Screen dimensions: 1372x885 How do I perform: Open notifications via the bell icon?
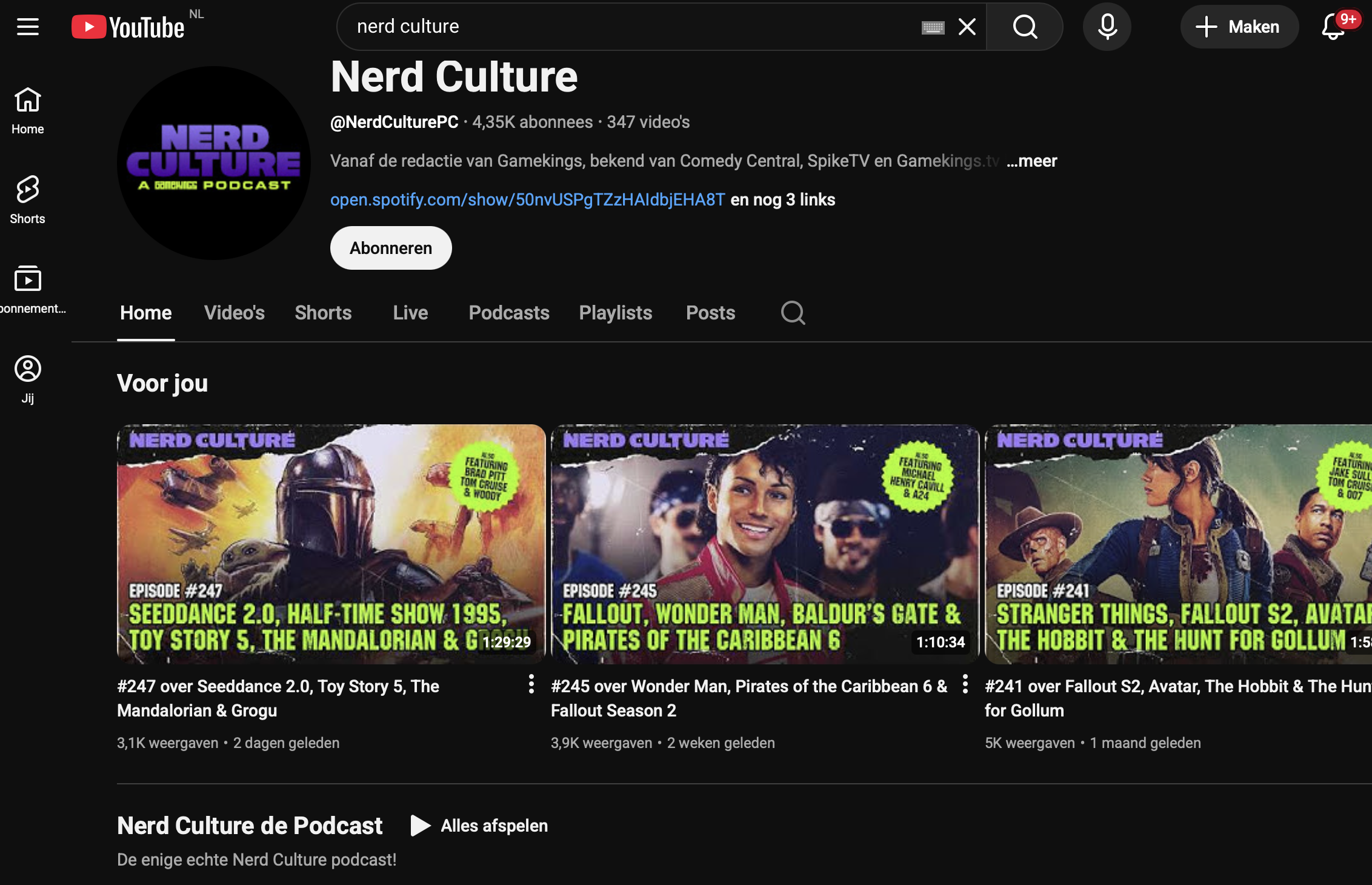point(1333,27)
